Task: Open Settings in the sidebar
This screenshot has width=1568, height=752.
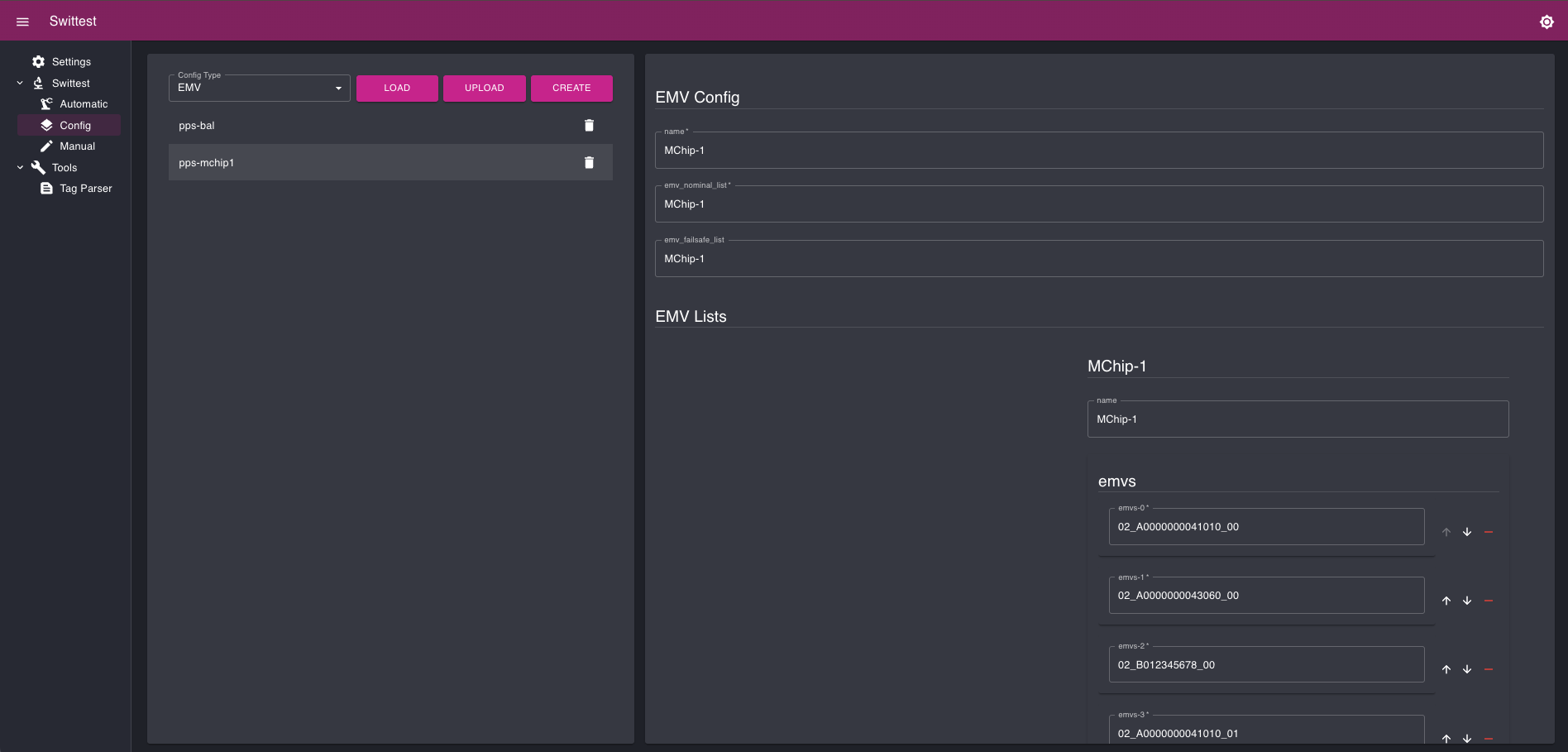Action: 71,62
